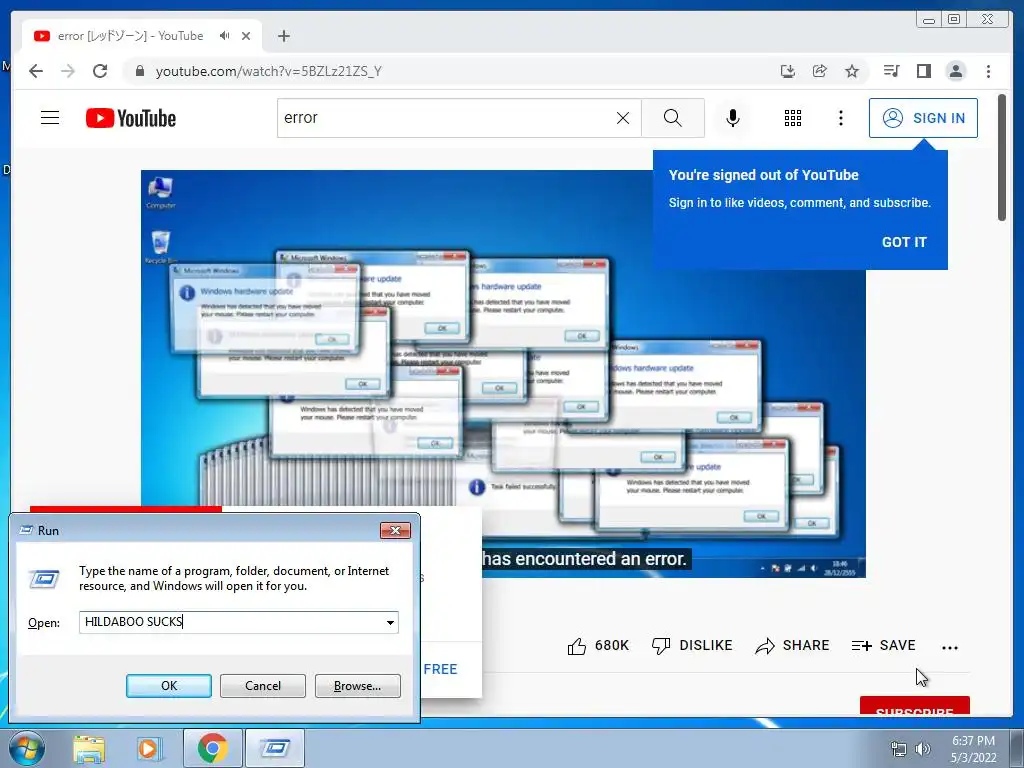The image size is (1024, 768).
Task: Click the FREE link behind the Run dialog
Action: [440, 669]
